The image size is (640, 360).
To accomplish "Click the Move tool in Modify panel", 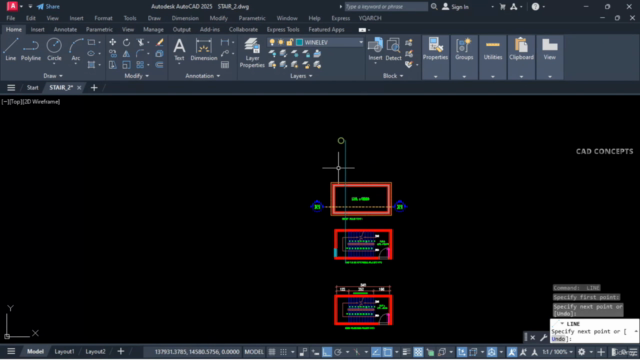I will 113,42.
